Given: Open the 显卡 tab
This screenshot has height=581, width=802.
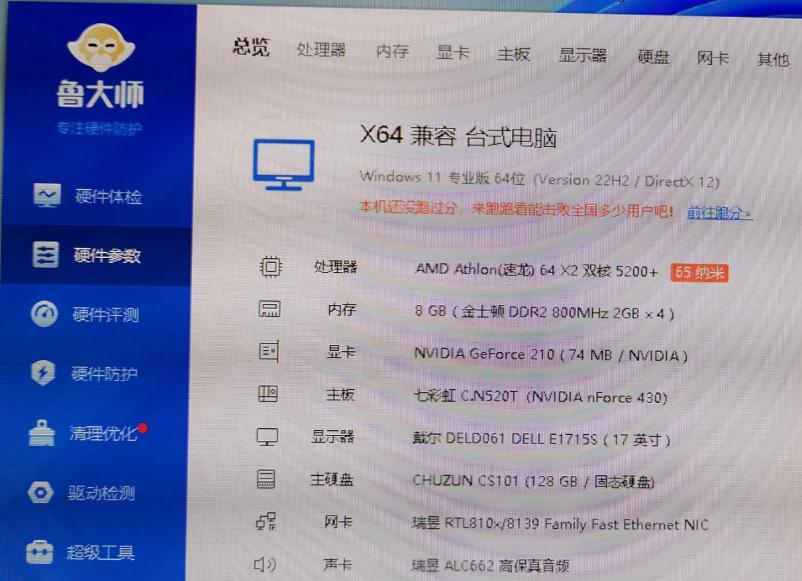Looking at the screenshot, I should point(452,56).
